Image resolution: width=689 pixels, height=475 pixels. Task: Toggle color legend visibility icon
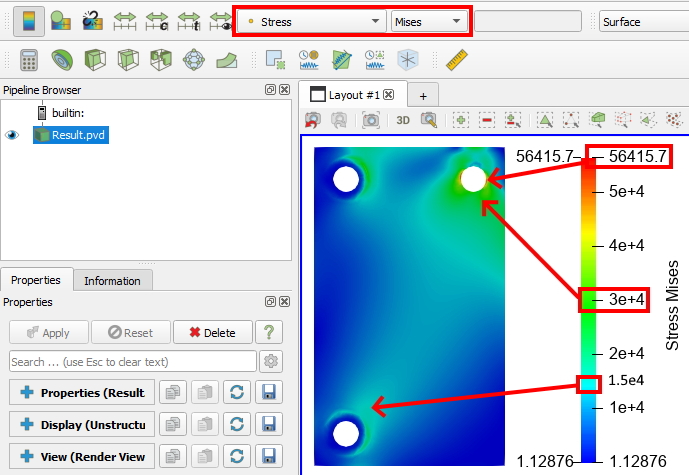(x=29, y=21)
